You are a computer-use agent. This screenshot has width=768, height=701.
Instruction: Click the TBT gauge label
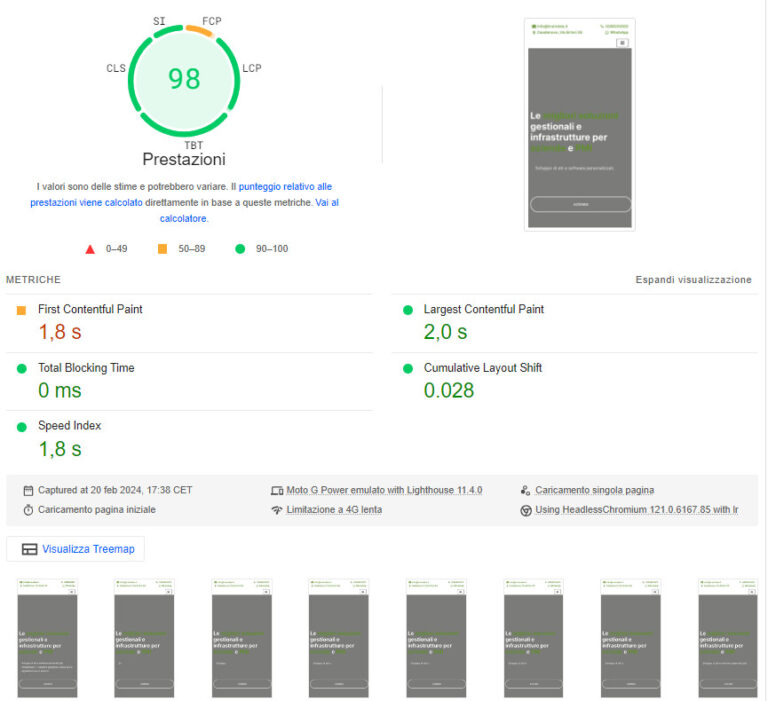pos(193,145)
